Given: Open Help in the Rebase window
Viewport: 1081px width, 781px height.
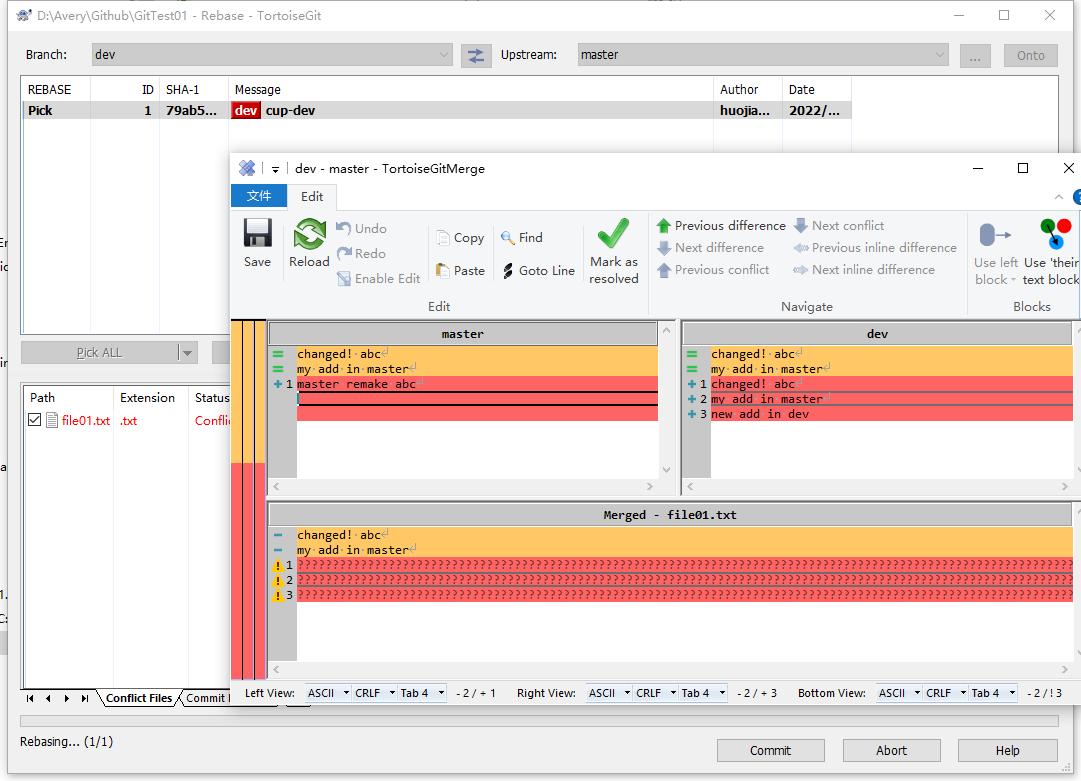Looking at the screenshot, I should tap(1007, 750).
